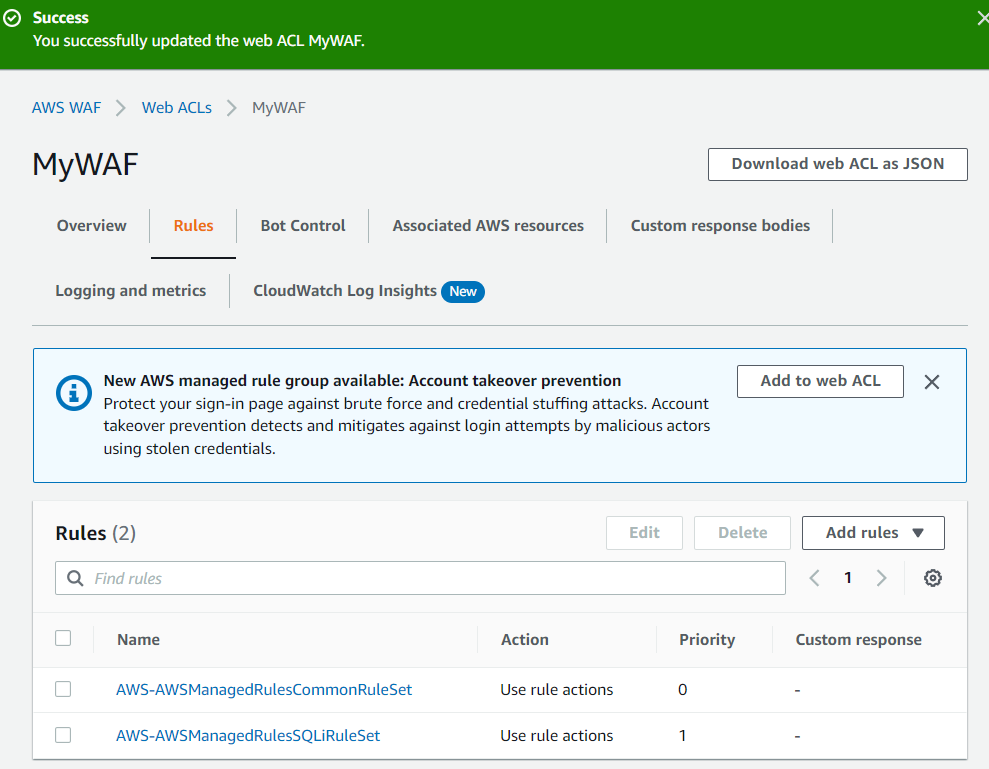The image size is (989, 769).
Task: Select all rules checkbox in header
Action: coord(63,638)
